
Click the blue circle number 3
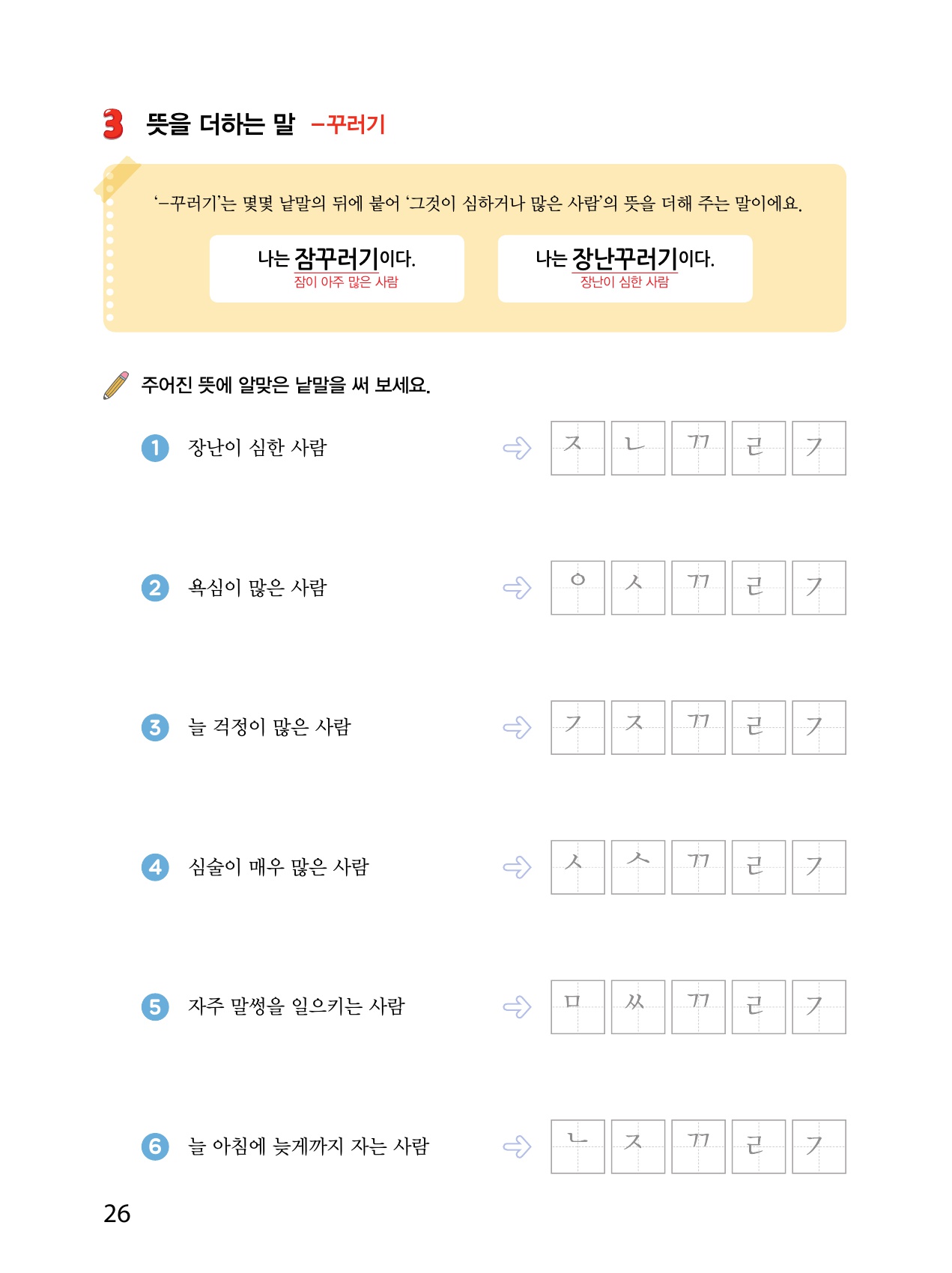click(155, 727)
